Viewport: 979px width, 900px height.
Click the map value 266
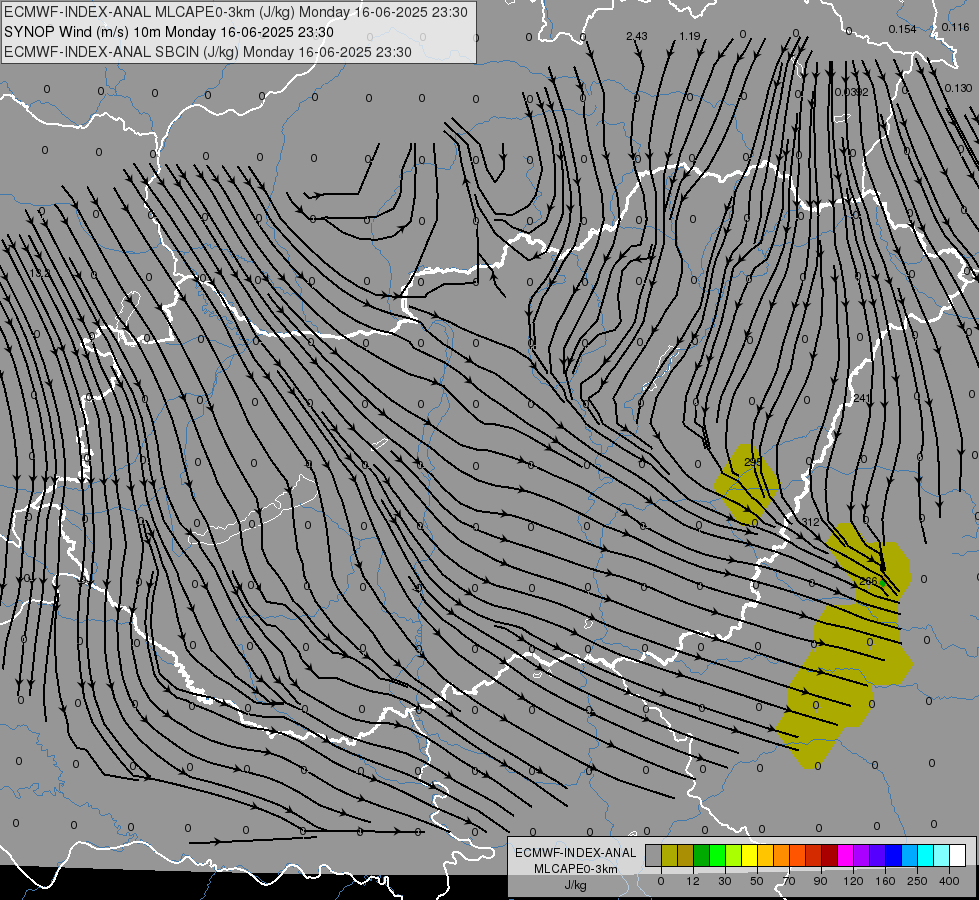(x=868, y=581)
